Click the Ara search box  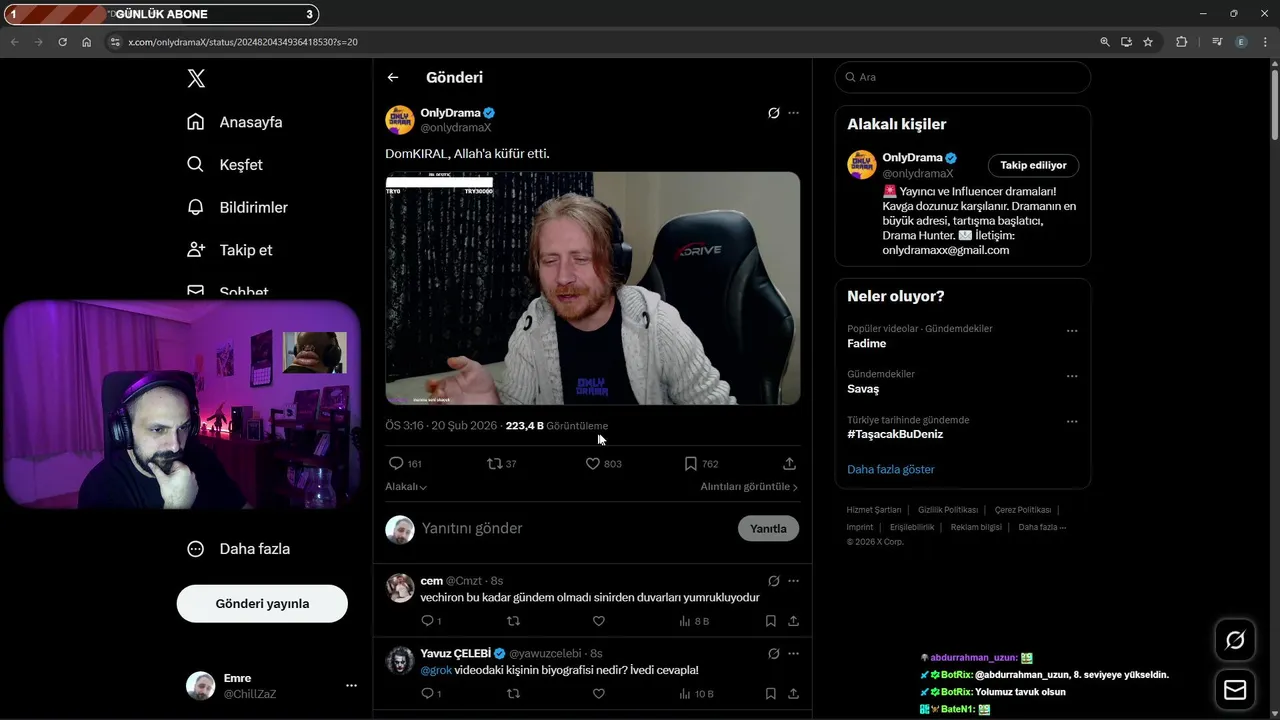click(962, 77)
